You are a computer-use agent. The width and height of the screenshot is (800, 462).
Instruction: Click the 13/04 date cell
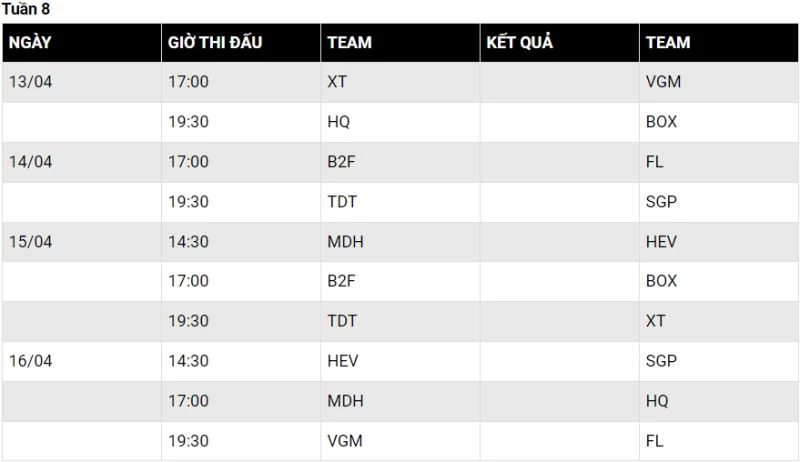[x=31, y=82]
